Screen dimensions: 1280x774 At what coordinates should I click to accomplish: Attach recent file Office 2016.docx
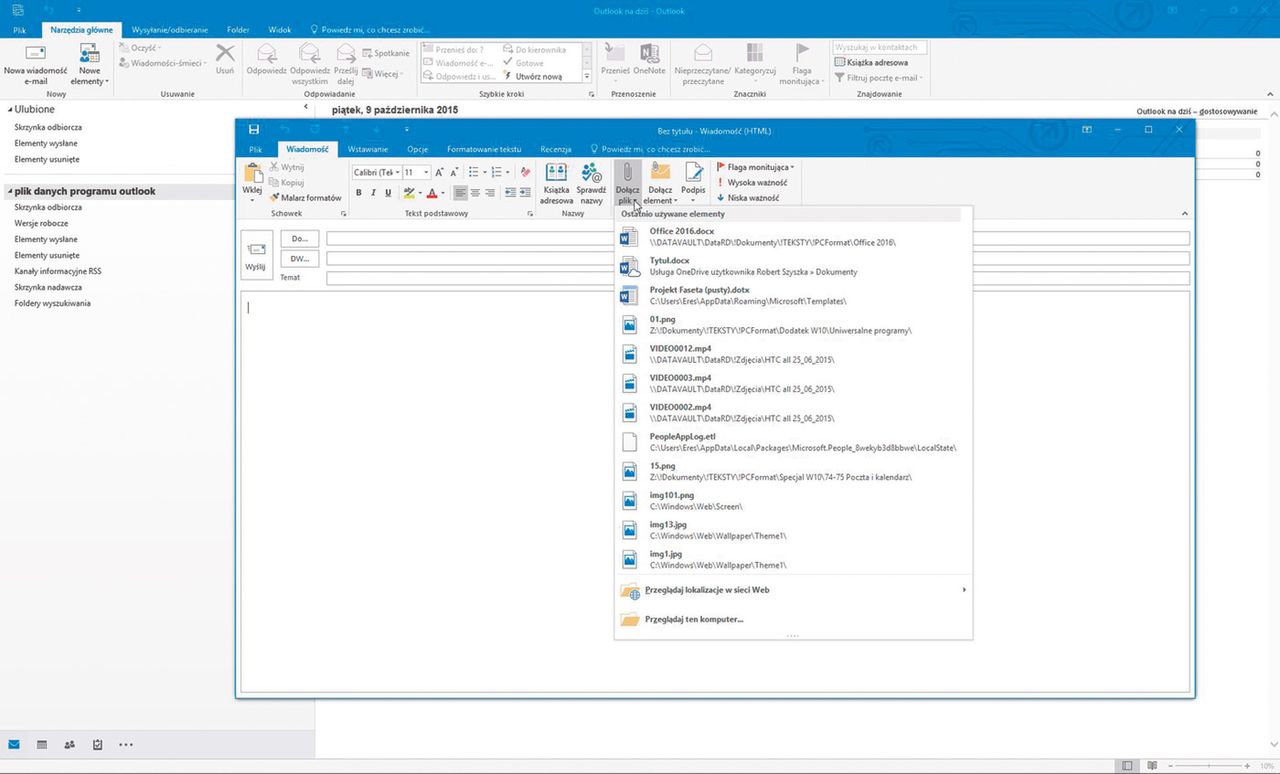pyautogui.click(x=792, y=237)
